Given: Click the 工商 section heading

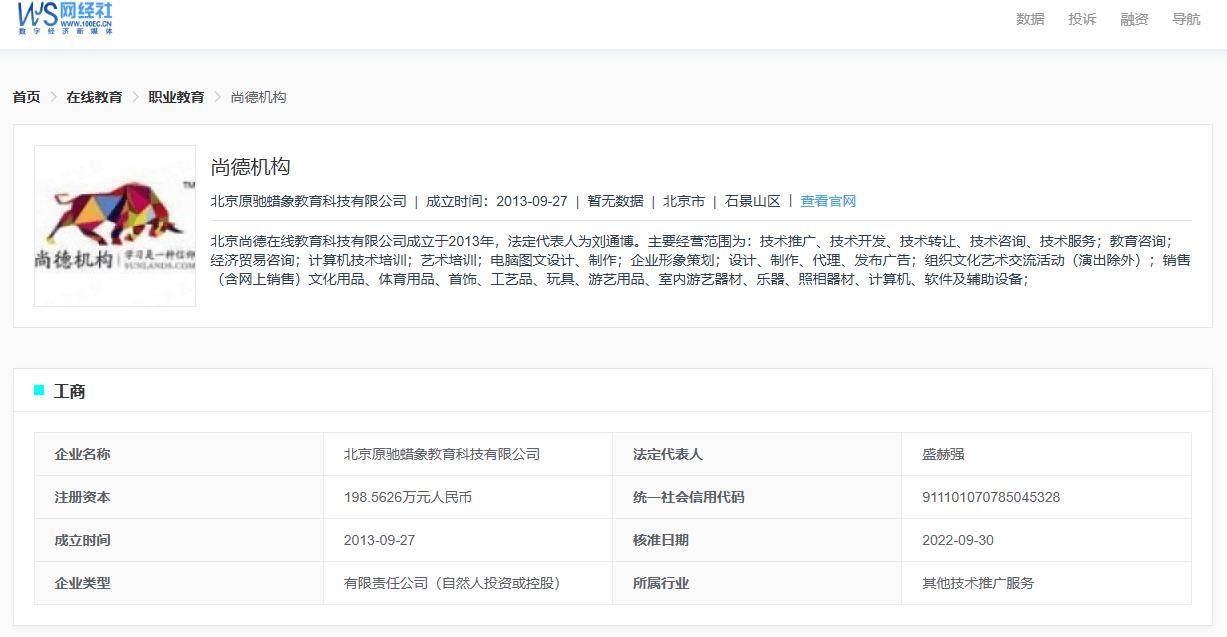Looking at the screenshot, I should coord(69,392).
